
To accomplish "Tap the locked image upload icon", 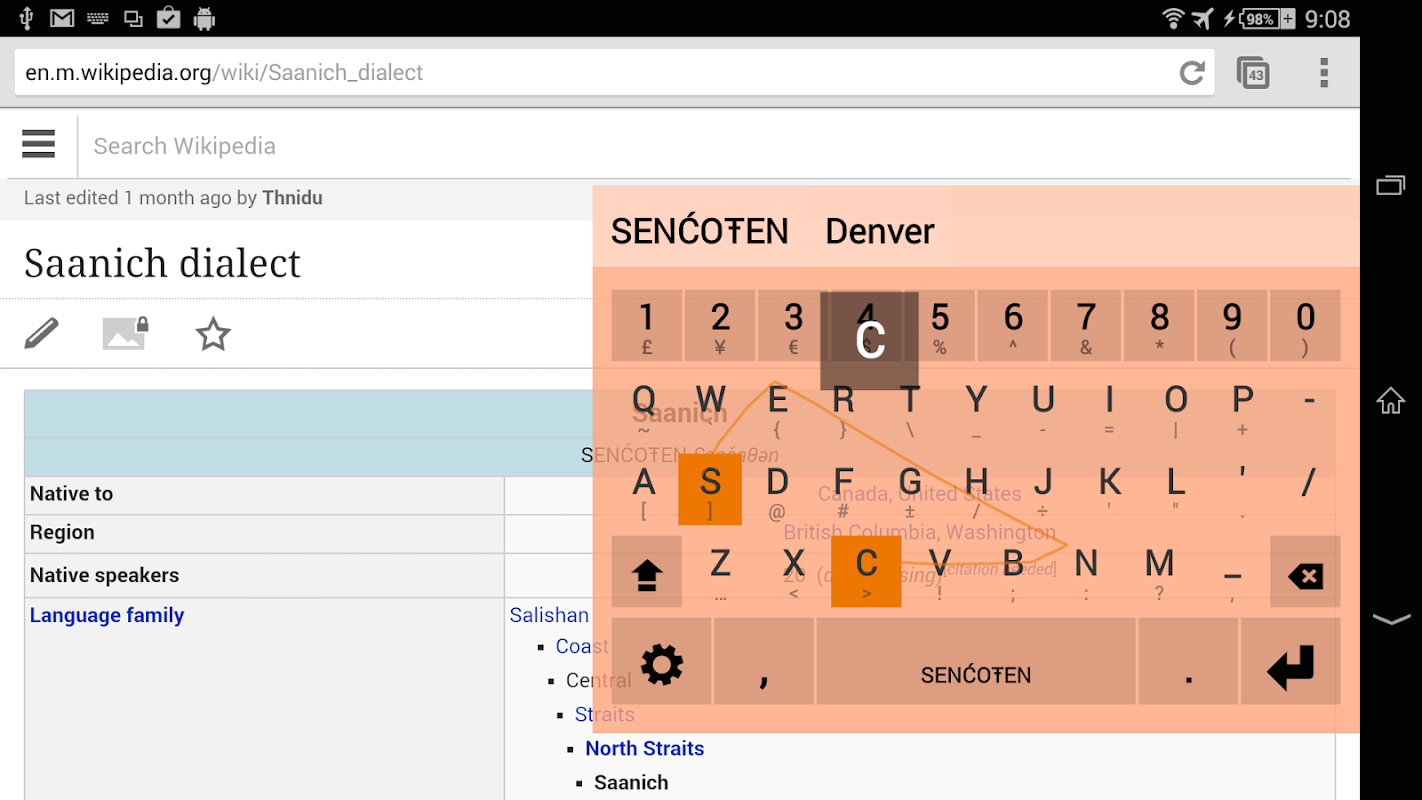I will tap(126, 334).
